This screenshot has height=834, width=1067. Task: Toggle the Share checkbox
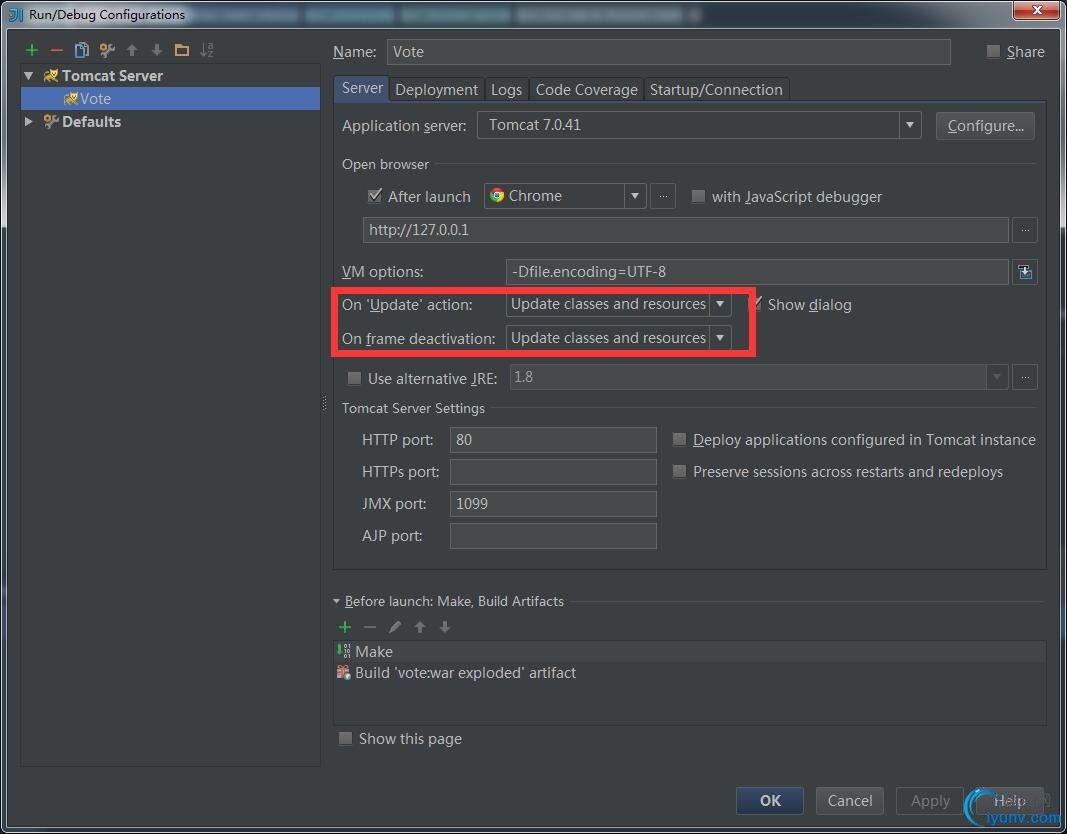point(994,51)
